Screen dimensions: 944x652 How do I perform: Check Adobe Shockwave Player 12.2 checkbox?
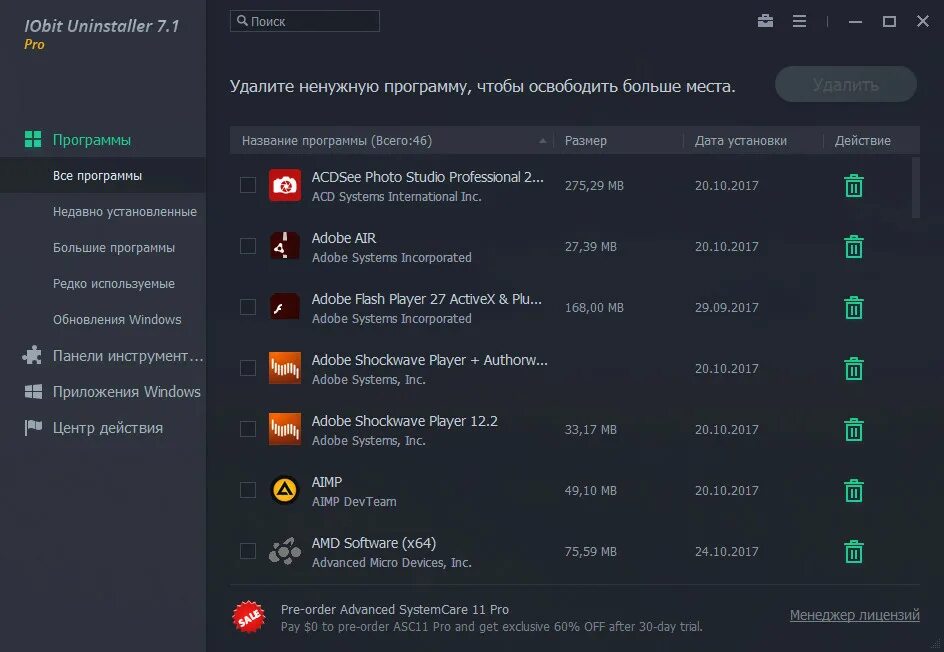tap(248, 429)
